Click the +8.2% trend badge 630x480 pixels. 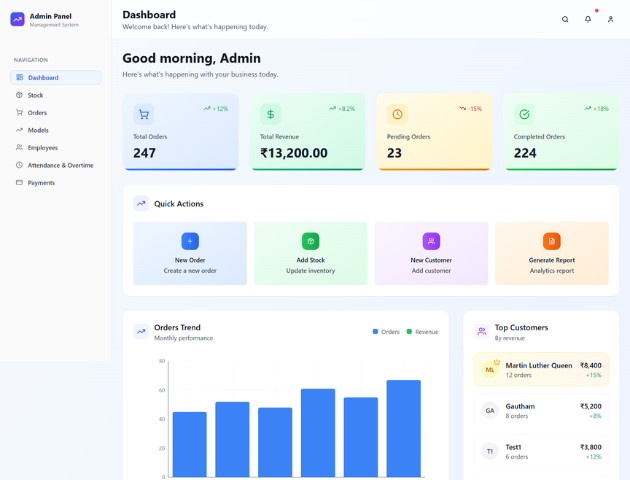point(342,108)
